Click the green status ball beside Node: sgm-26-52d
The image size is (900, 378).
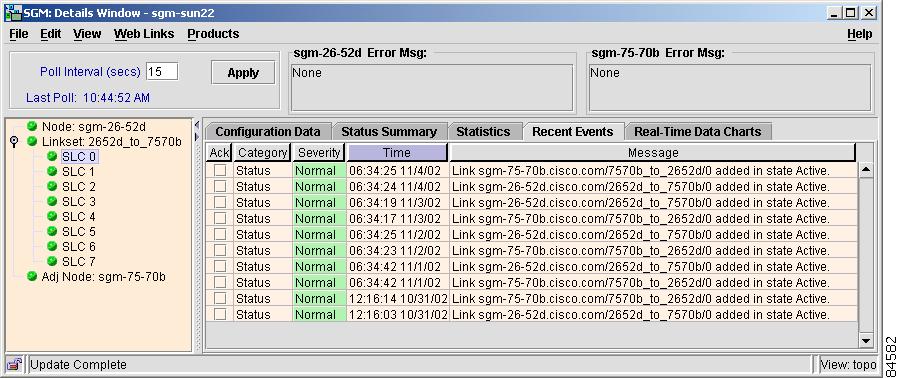[x=32, y=126]
